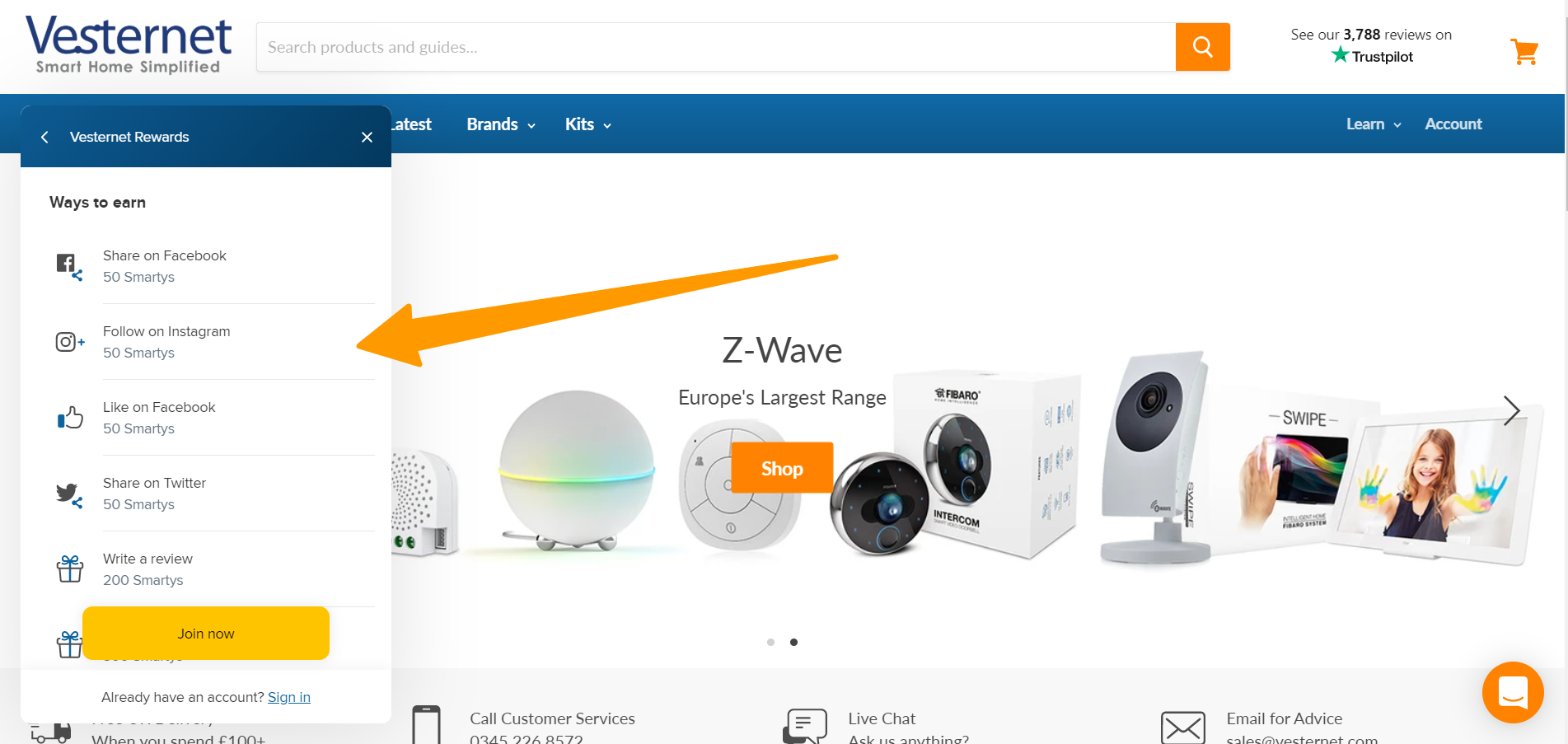This screenshot has height=744, width=1568.
Task: Select the Share on Twitter bird icon
Action: pos(69,494)
